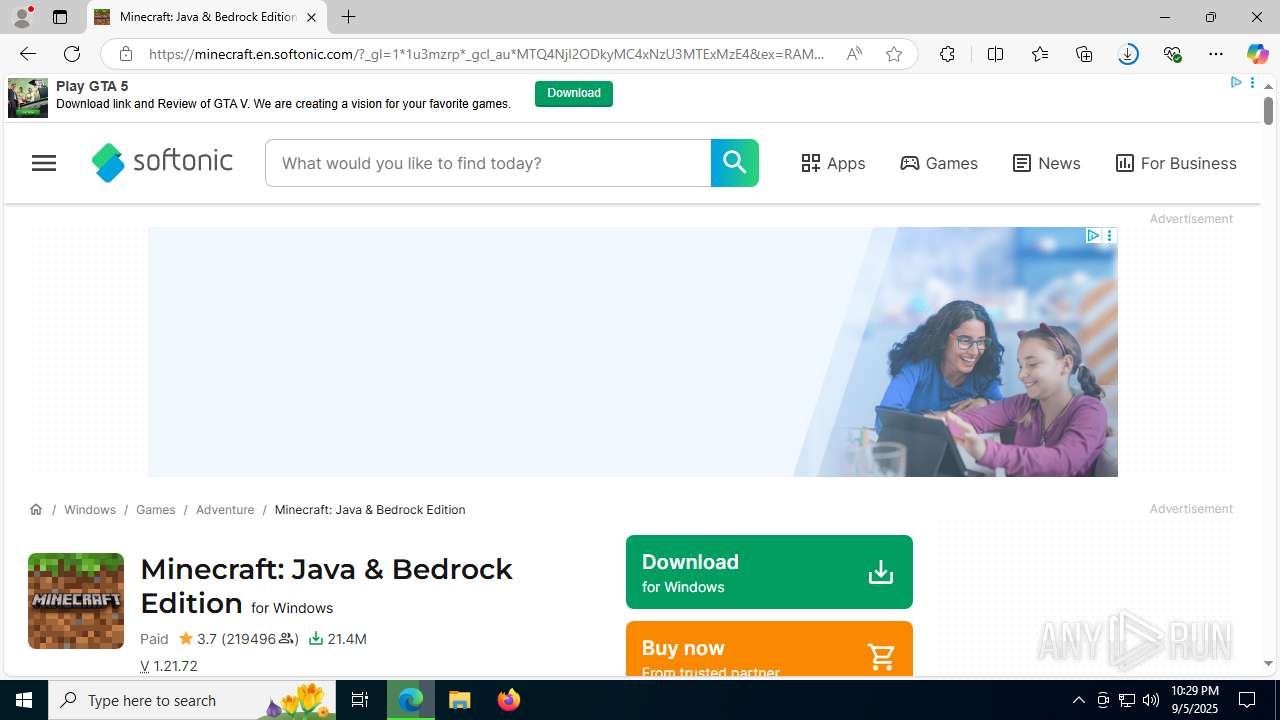
Task: Refresh the page
Action: 72,54
